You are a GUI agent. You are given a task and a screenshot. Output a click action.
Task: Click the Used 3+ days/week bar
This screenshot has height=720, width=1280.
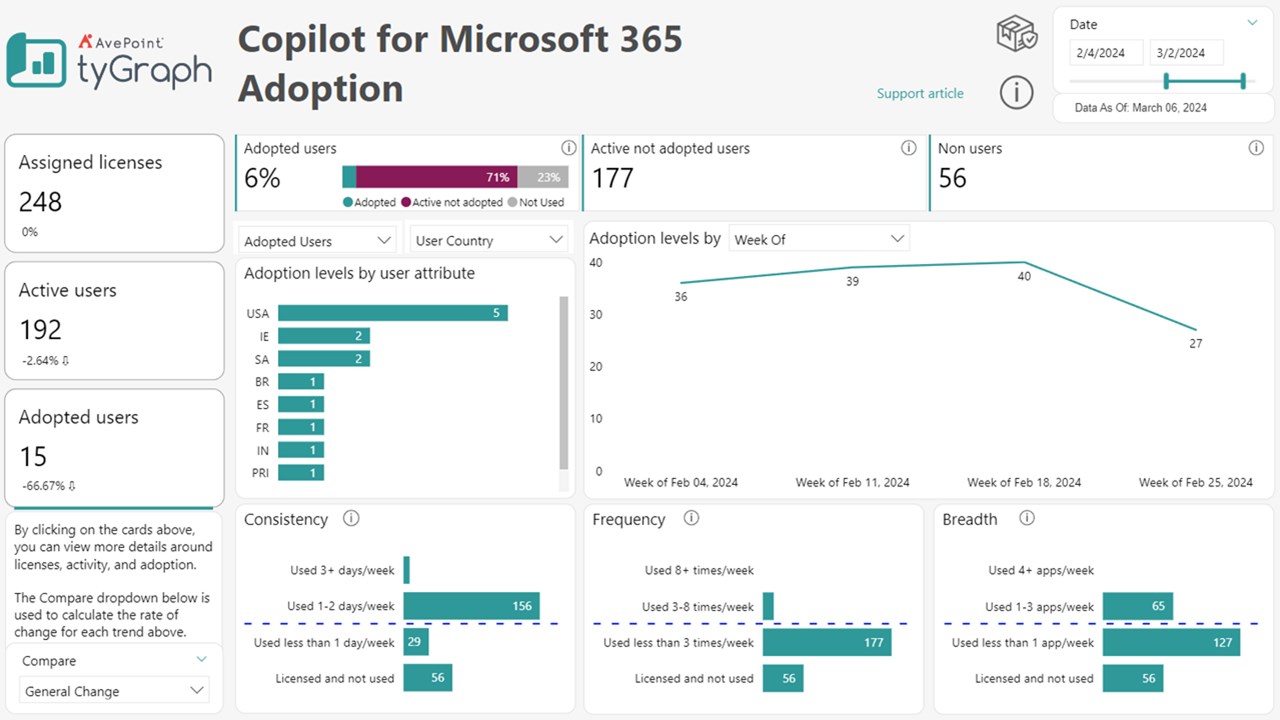(407, 570)
